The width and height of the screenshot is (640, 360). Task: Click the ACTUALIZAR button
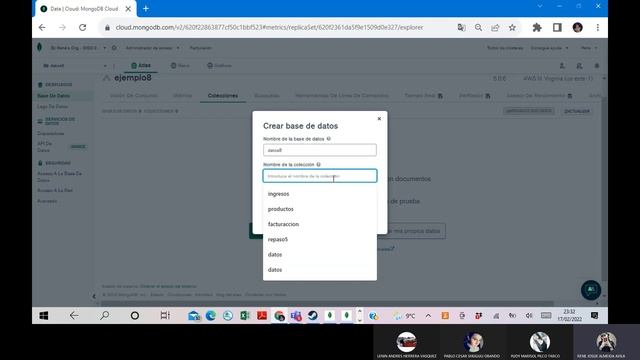577,111
